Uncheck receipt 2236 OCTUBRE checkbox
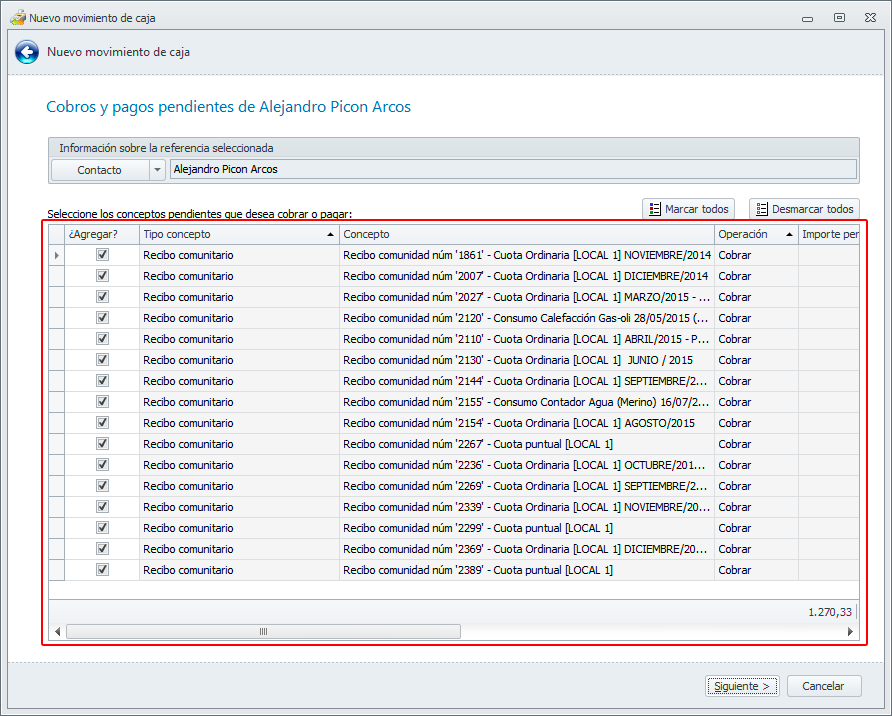 [102, 465]
